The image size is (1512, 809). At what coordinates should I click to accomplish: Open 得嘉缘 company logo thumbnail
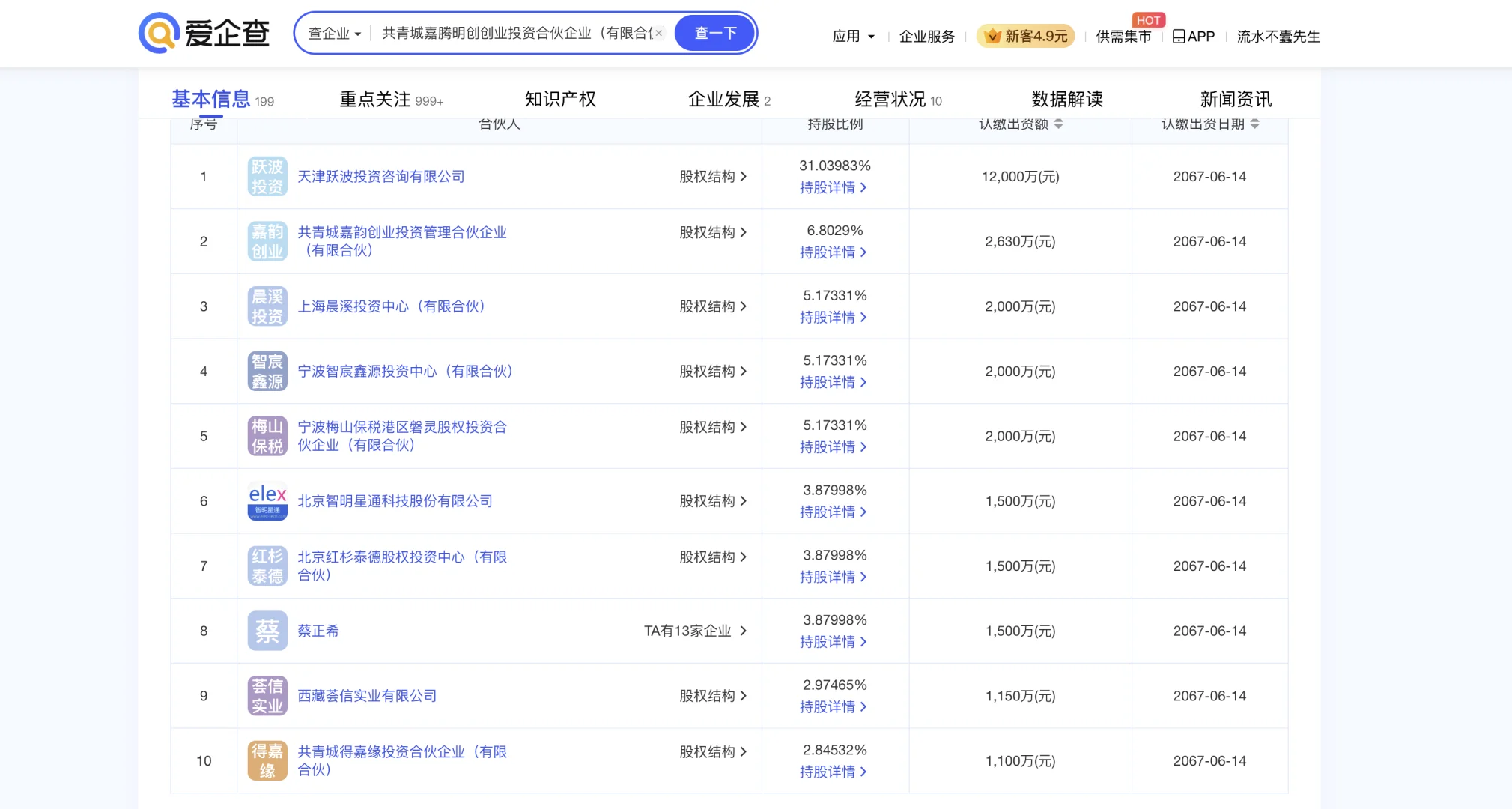point(267,761)
